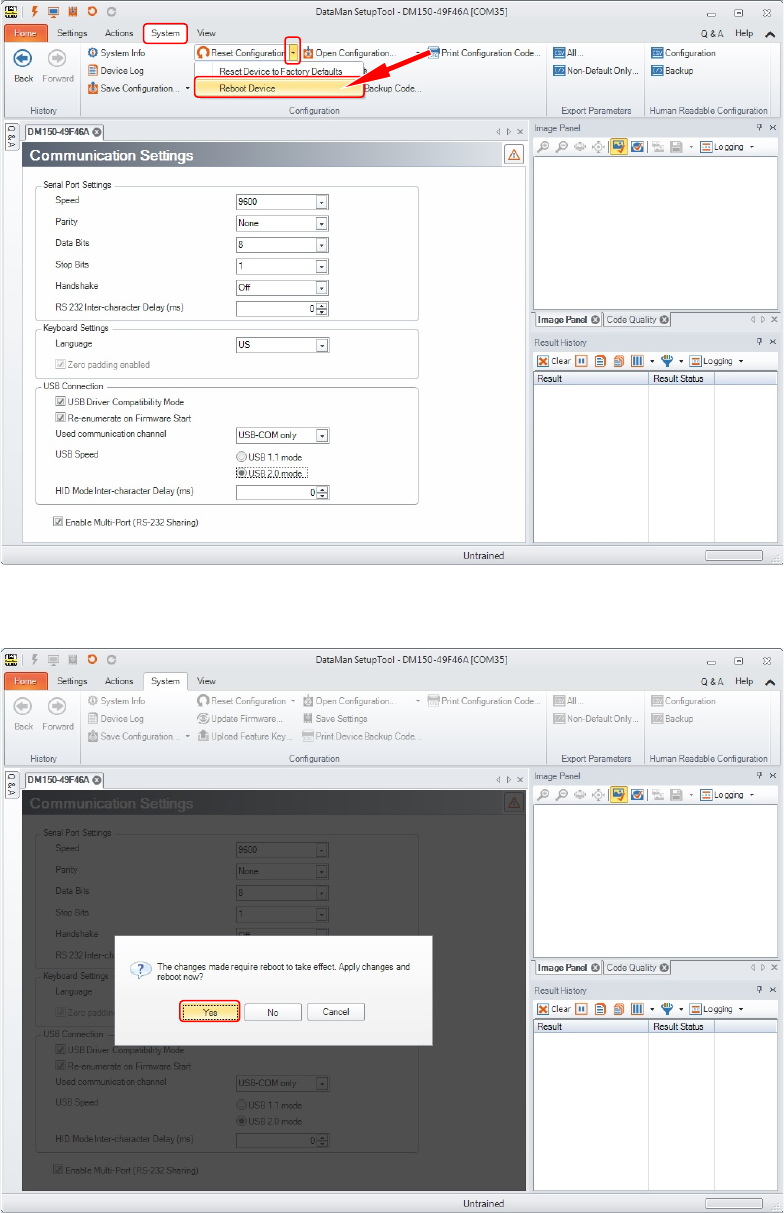This screenshot has width=784, height=1213.
Task: Click the zoom in magnifier in upper Image Panel
Action: click(544, 147)
